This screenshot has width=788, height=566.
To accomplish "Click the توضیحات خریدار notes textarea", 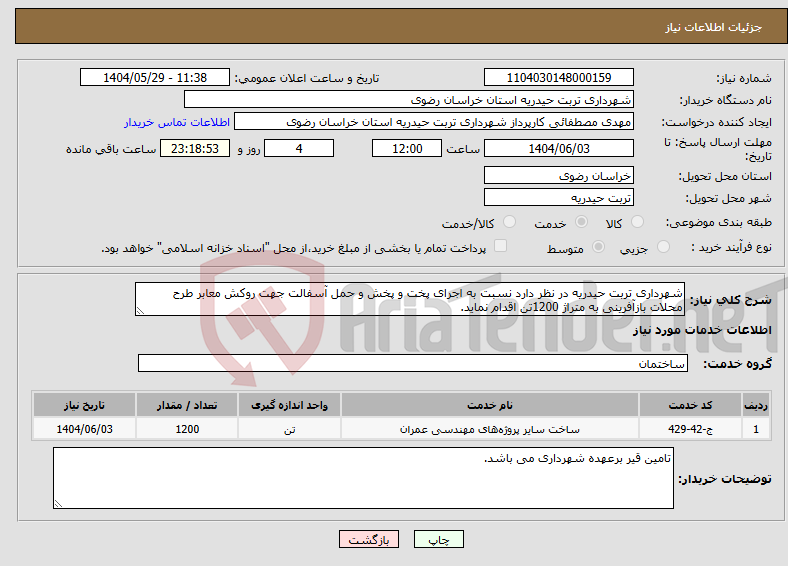I will (363, 478).
